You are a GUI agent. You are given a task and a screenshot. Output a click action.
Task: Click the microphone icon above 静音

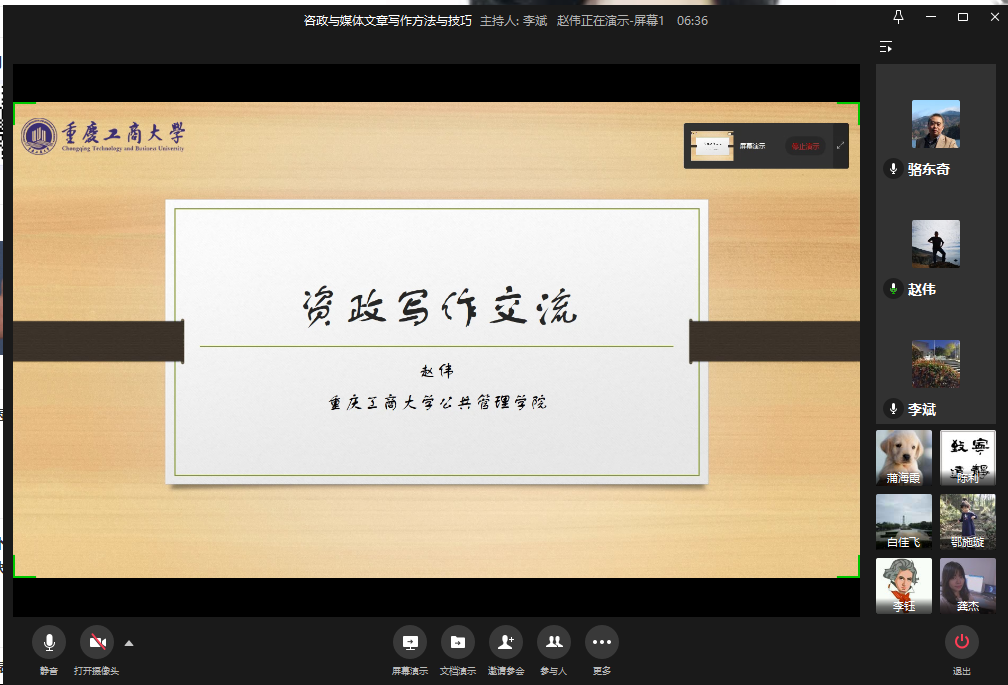click(48, 642)
